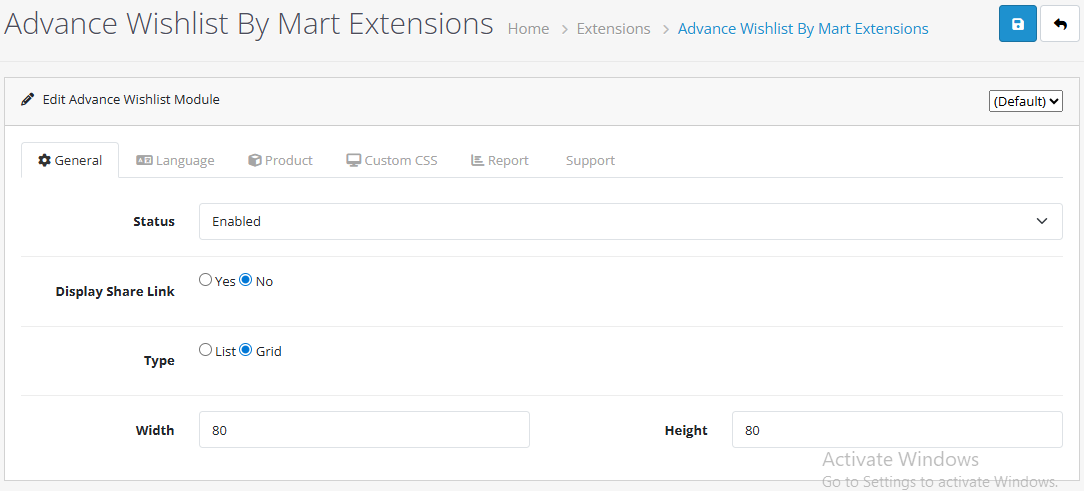Open the (Default) store selector
The width and height of the screenshot is (1084, 491).
click(1025, 101)
